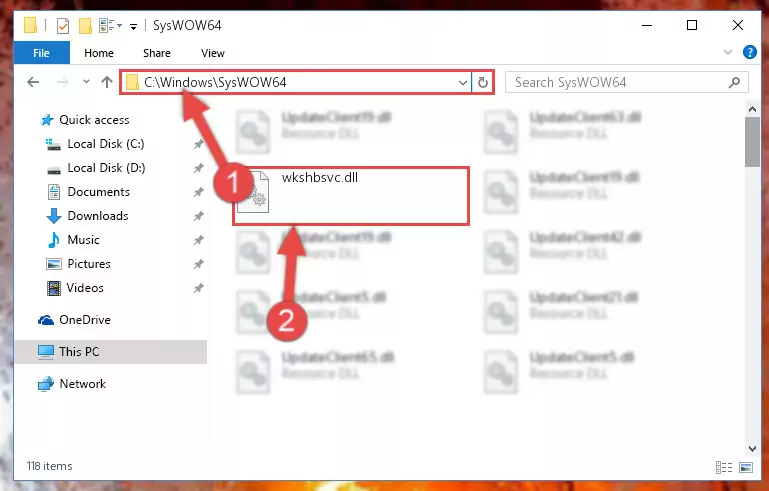The image size is (769, 491).
Task: Open the File ribbon tab
Action: [x=42, y=53]
